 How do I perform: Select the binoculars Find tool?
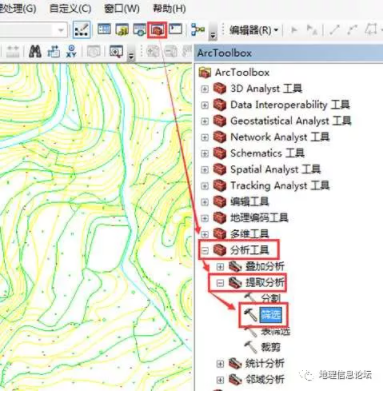35,52
